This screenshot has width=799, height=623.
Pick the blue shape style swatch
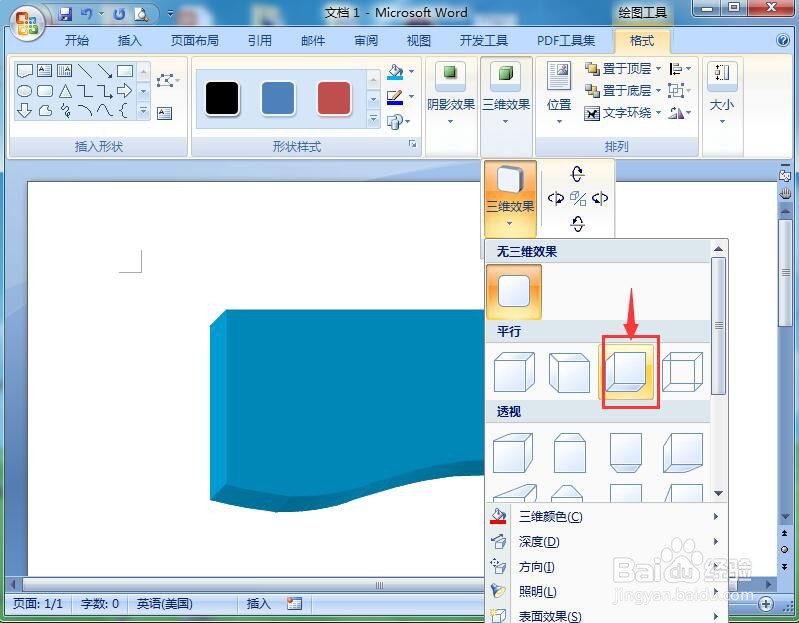278,98
